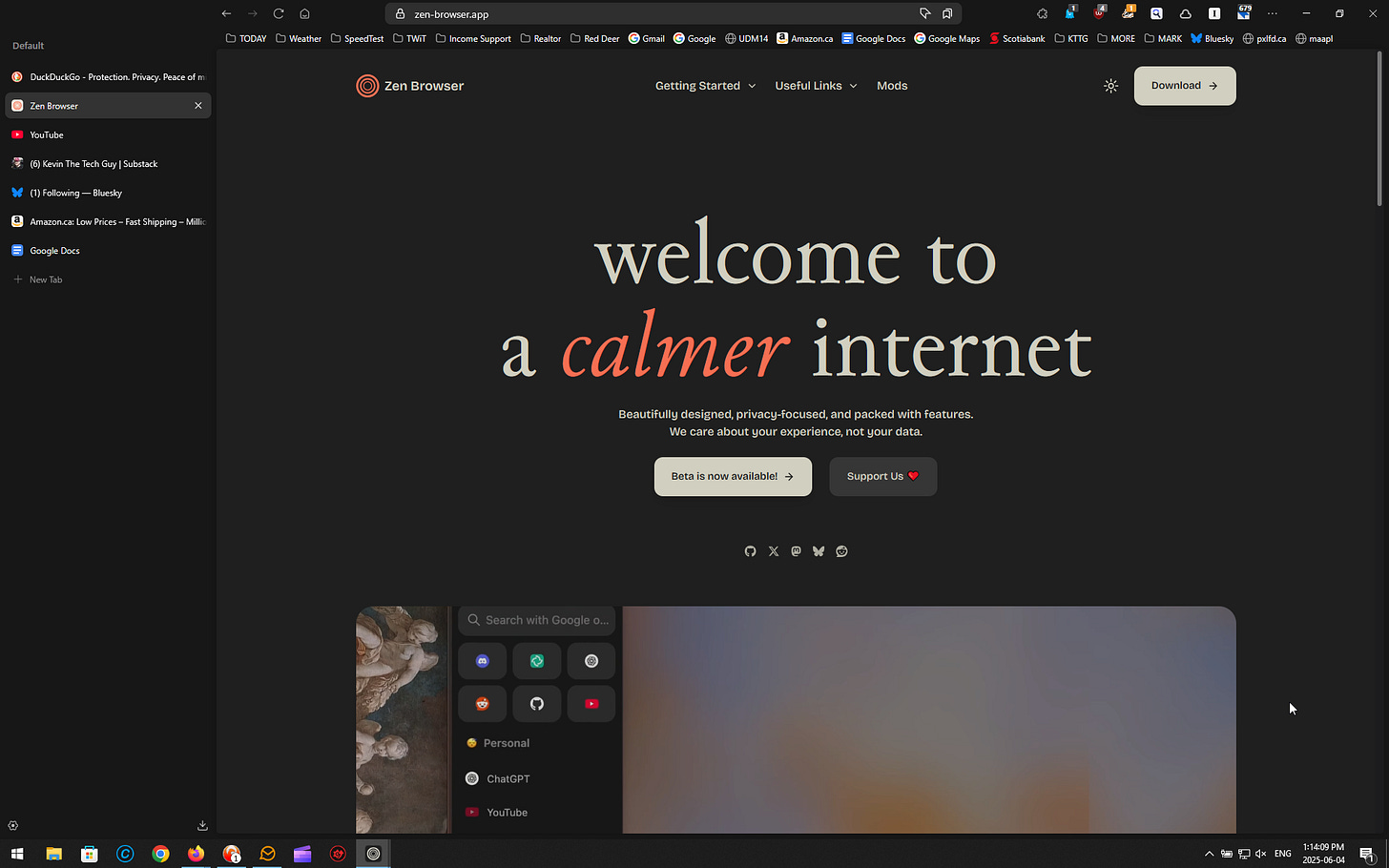This screenshot has width=1389, height=868.
Task: Open the Weather bookmarks folder
Action: point(299,39)
